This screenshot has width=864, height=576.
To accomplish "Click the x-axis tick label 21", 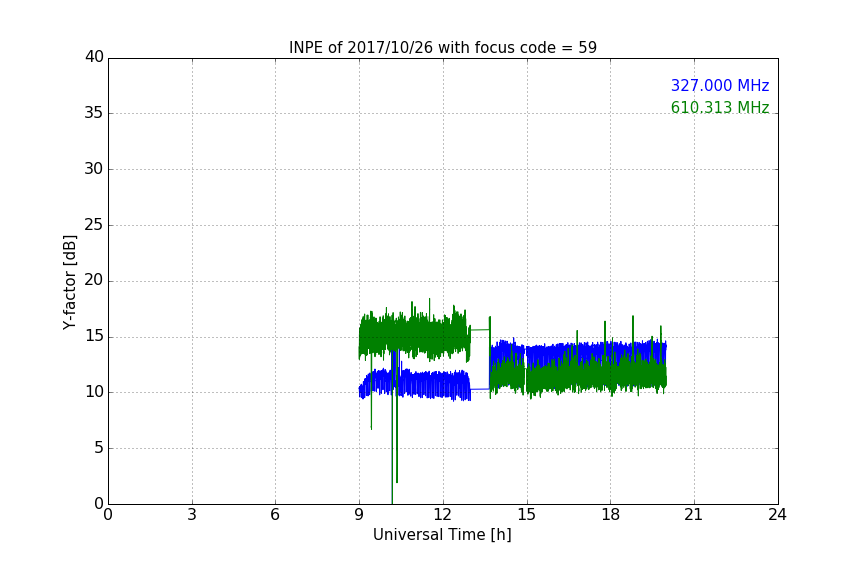I will 694,515.
